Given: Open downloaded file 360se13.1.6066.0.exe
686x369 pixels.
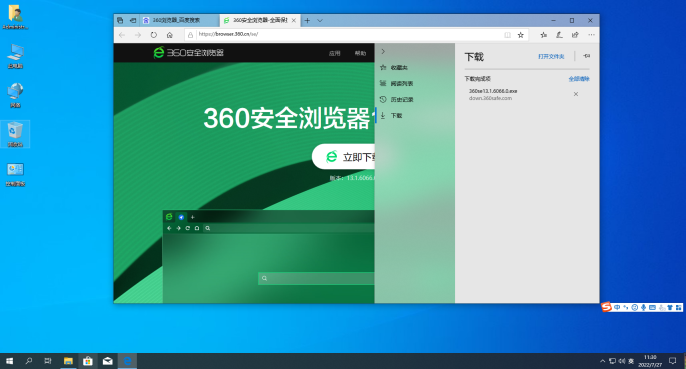Looking at the screenshot, I should (493, 91).
